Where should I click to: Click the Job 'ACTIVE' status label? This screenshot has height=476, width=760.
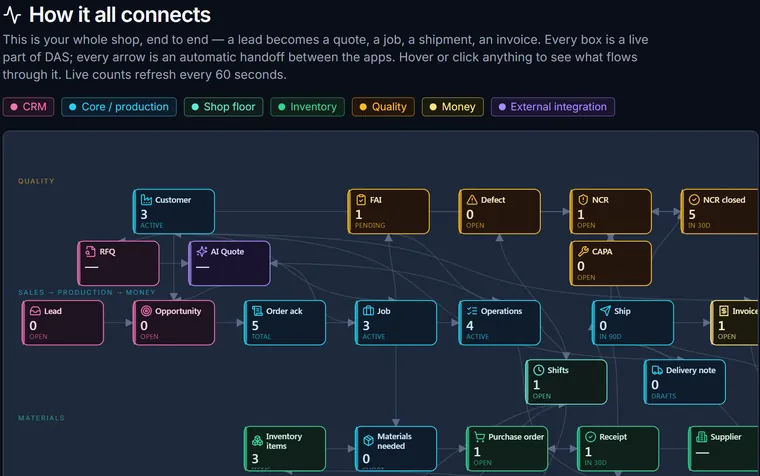point(374,336)
